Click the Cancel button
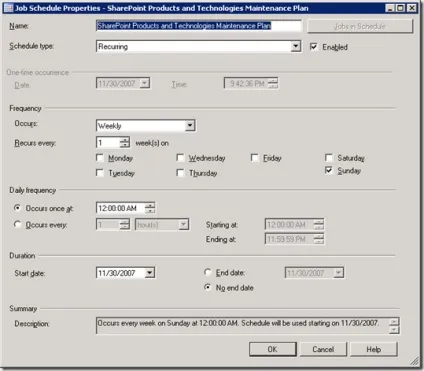Viewport: 424px width, 371px height. (x=323, y=349)
